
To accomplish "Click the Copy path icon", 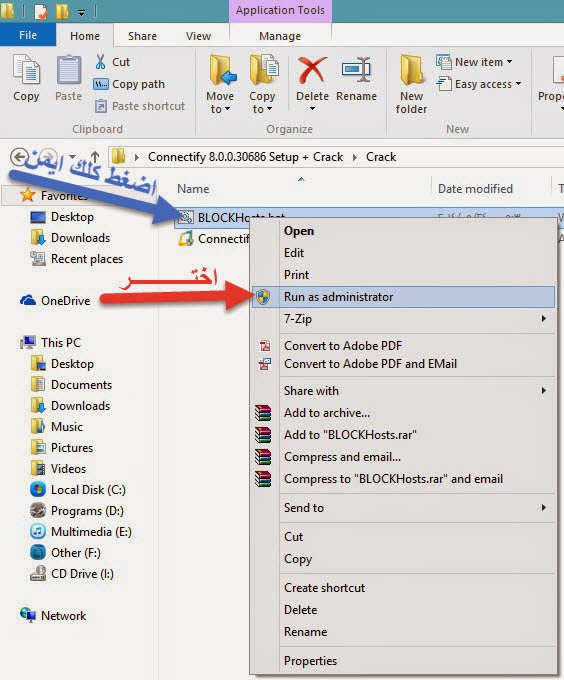I will pos(101,84).
